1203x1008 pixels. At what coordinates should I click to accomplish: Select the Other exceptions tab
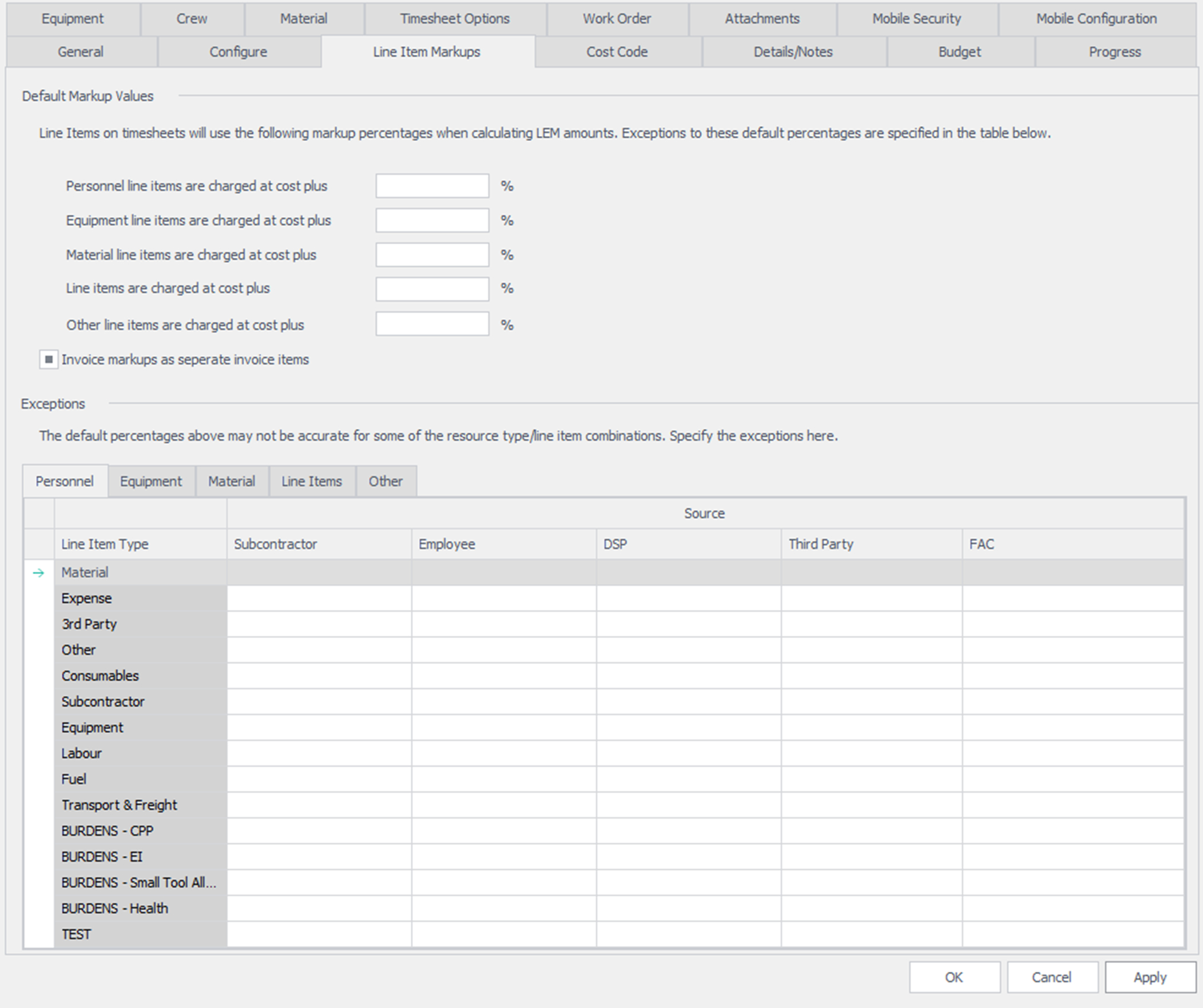(x=385, y=481)
